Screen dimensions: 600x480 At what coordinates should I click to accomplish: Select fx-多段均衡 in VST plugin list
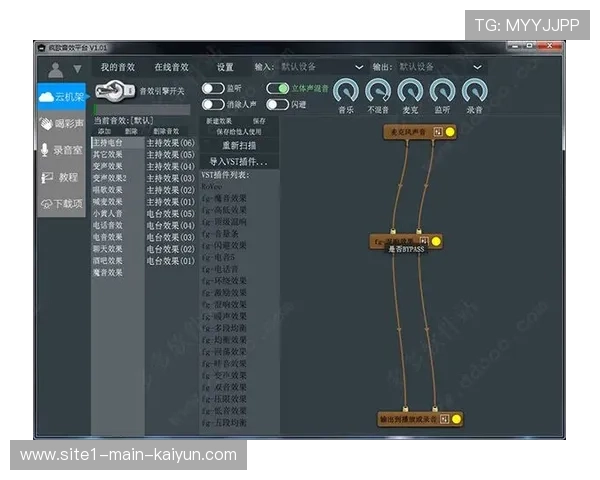(224, 328)
